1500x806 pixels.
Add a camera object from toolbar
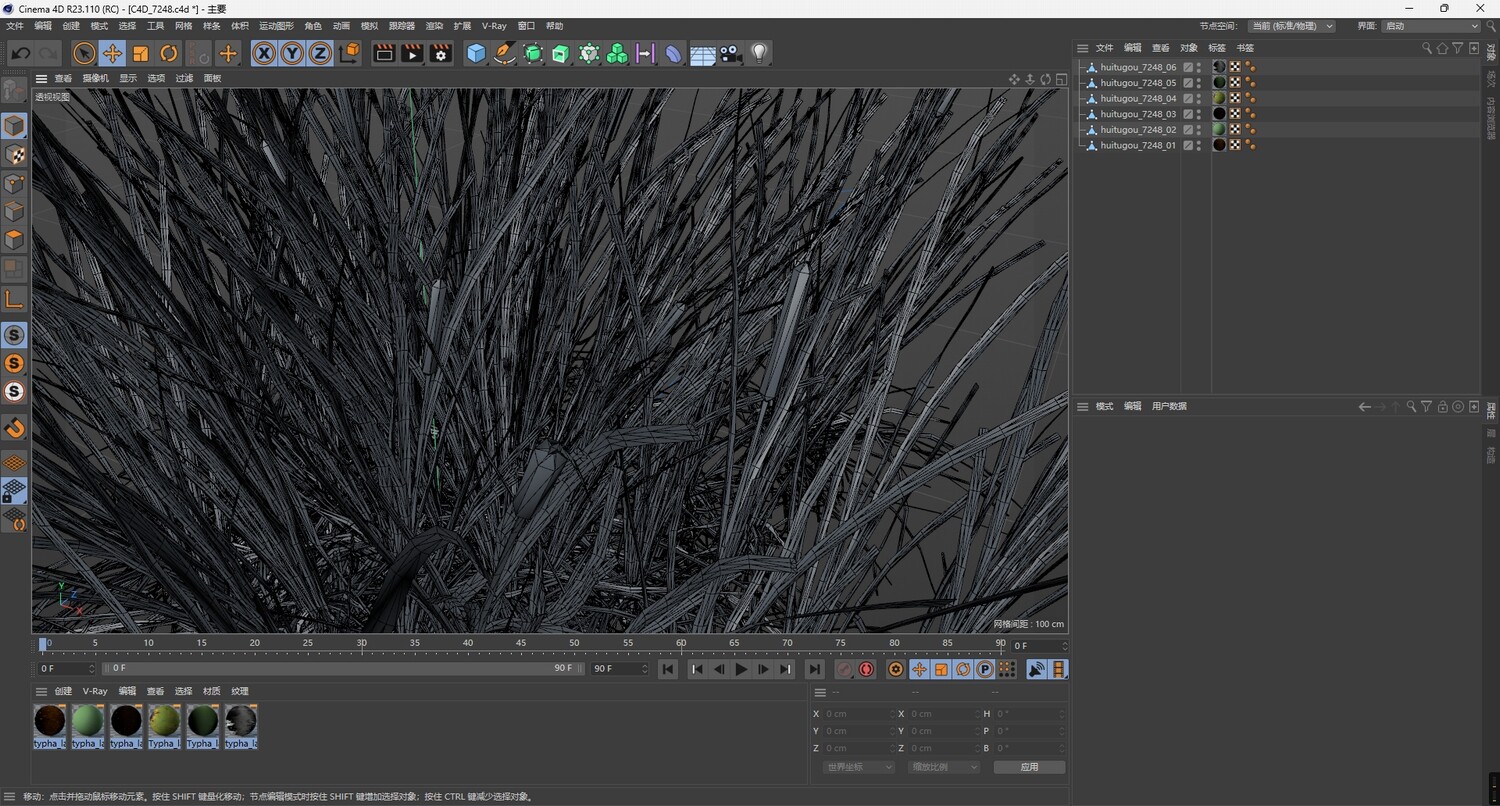[x=731, y=54]
